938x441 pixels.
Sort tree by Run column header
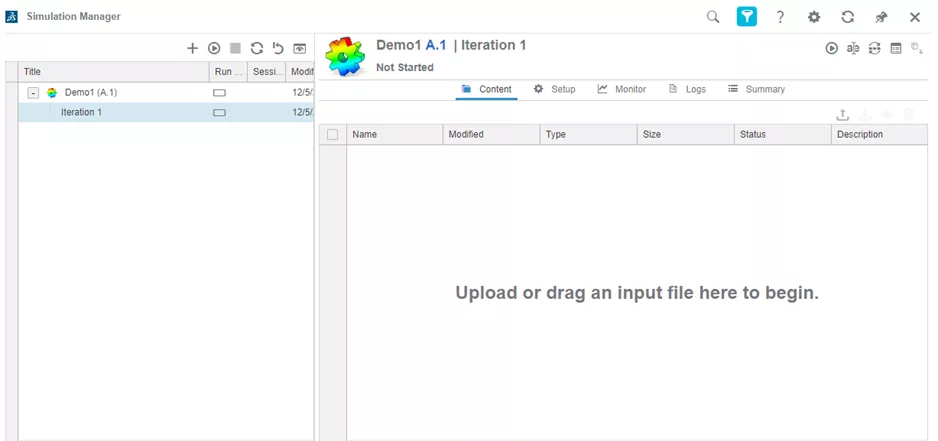click(x=228, y=72)
